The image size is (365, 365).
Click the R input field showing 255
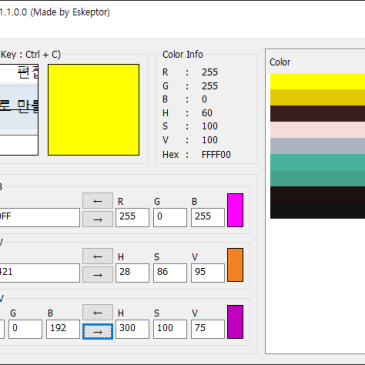(132, 217)
